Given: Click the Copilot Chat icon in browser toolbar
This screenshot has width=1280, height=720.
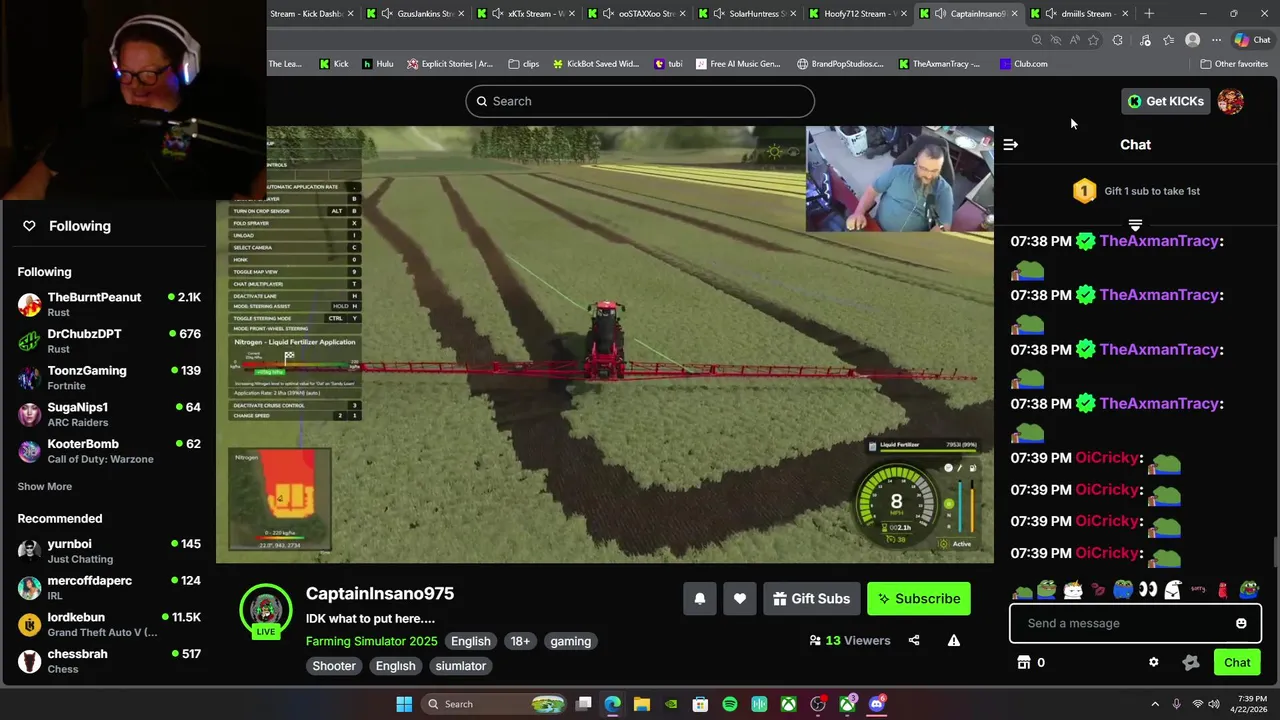Looking at the screenshot, I should tap(1251, 40).
